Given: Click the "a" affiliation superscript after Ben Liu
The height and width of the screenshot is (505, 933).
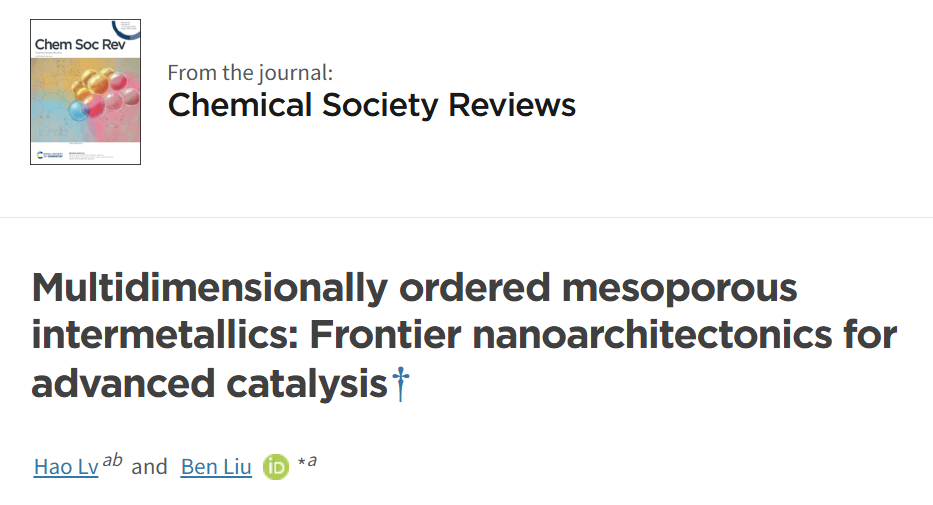Looking at the screenshot, I should (312, 460).
